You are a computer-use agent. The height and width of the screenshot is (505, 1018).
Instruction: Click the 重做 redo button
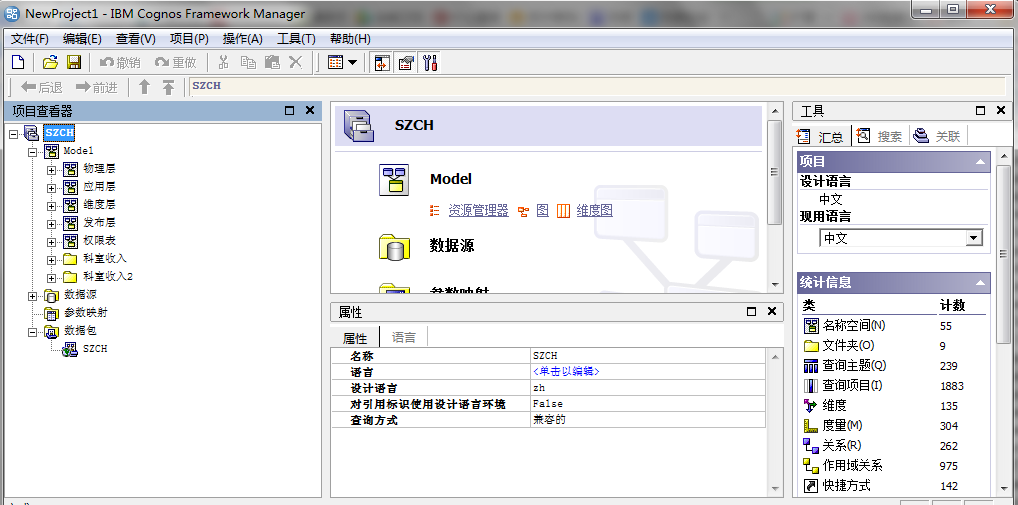(x=175, y=62)
